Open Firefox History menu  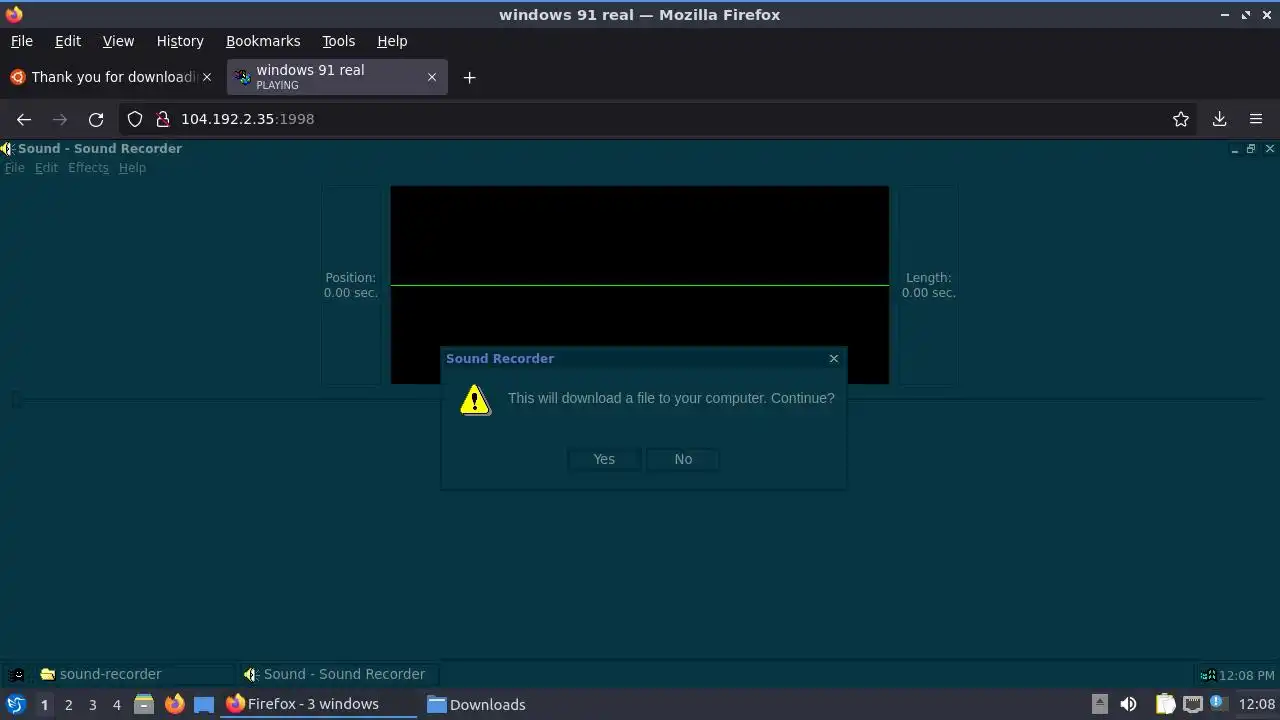coord(180,41)
